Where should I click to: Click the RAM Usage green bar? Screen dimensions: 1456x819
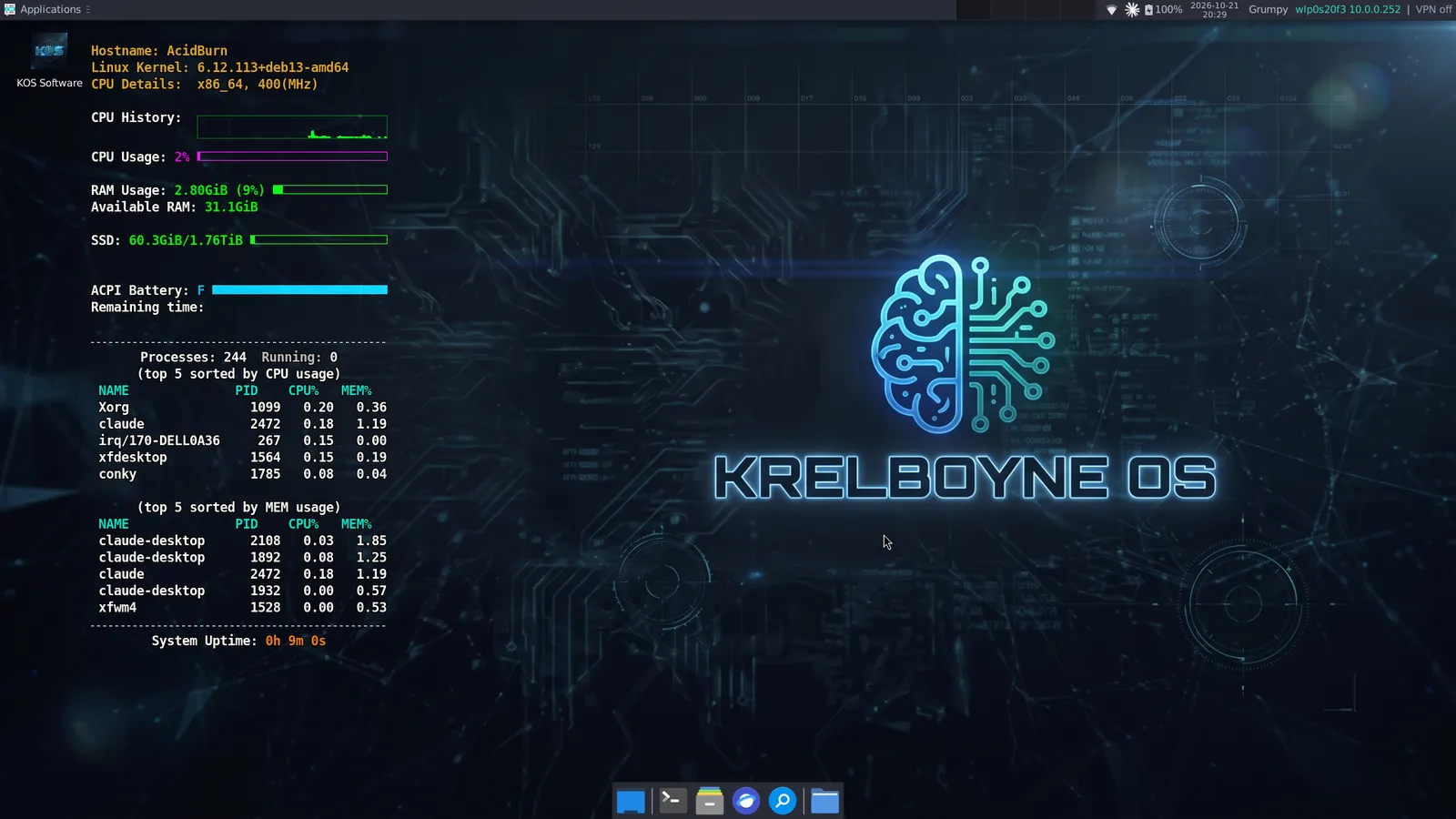point(330,189)
